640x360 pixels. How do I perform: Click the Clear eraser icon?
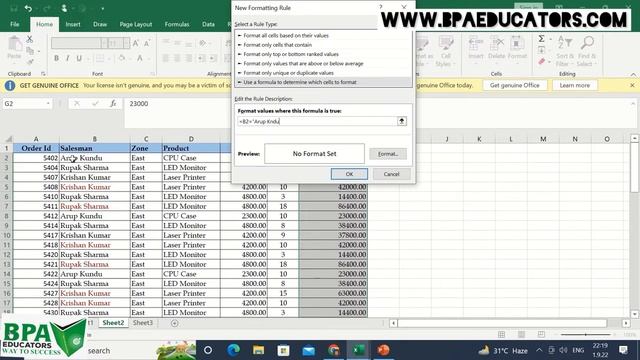coord(542,62)
